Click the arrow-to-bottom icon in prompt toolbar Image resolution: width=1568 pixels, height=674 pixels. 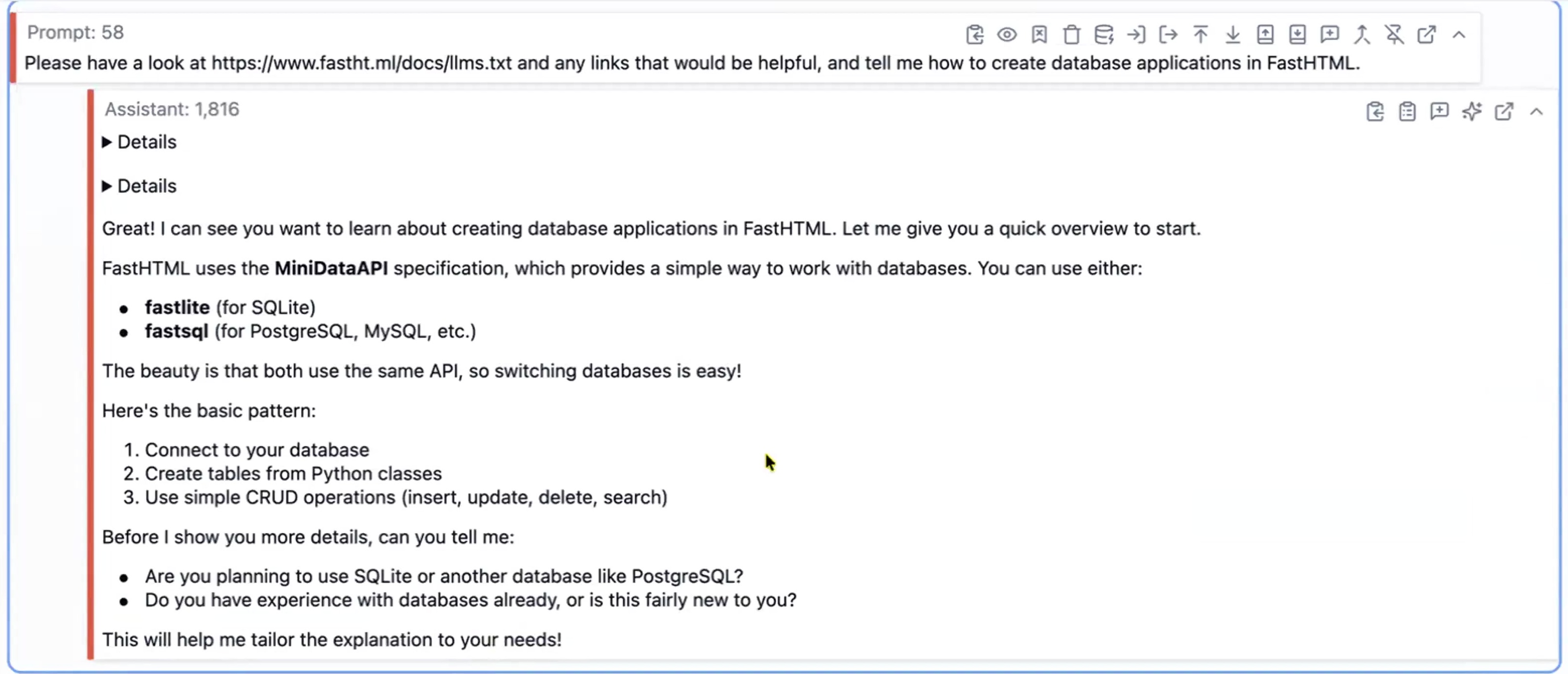coord(1232,35)
